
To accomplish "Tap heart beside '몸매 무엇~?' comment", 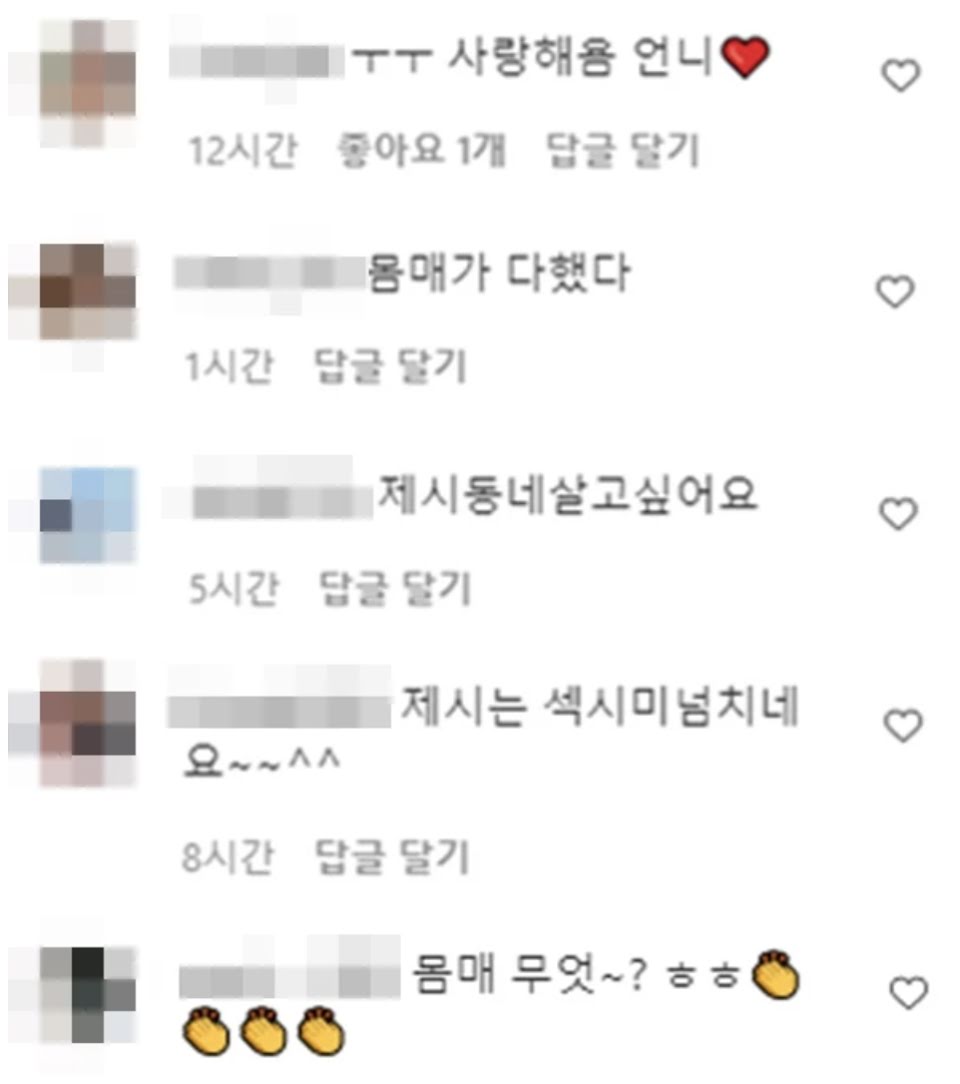I will 908,992.
